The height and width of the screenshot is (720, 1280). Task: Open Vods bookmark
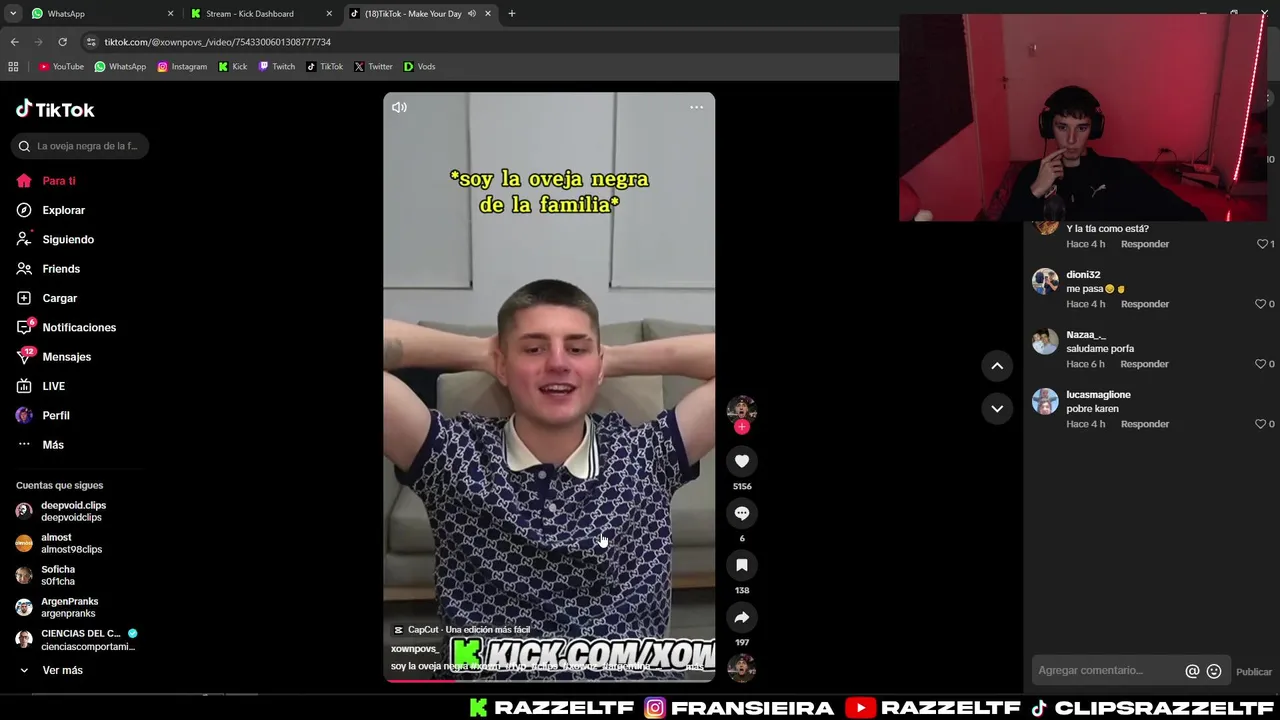click(x=419, y=67)
